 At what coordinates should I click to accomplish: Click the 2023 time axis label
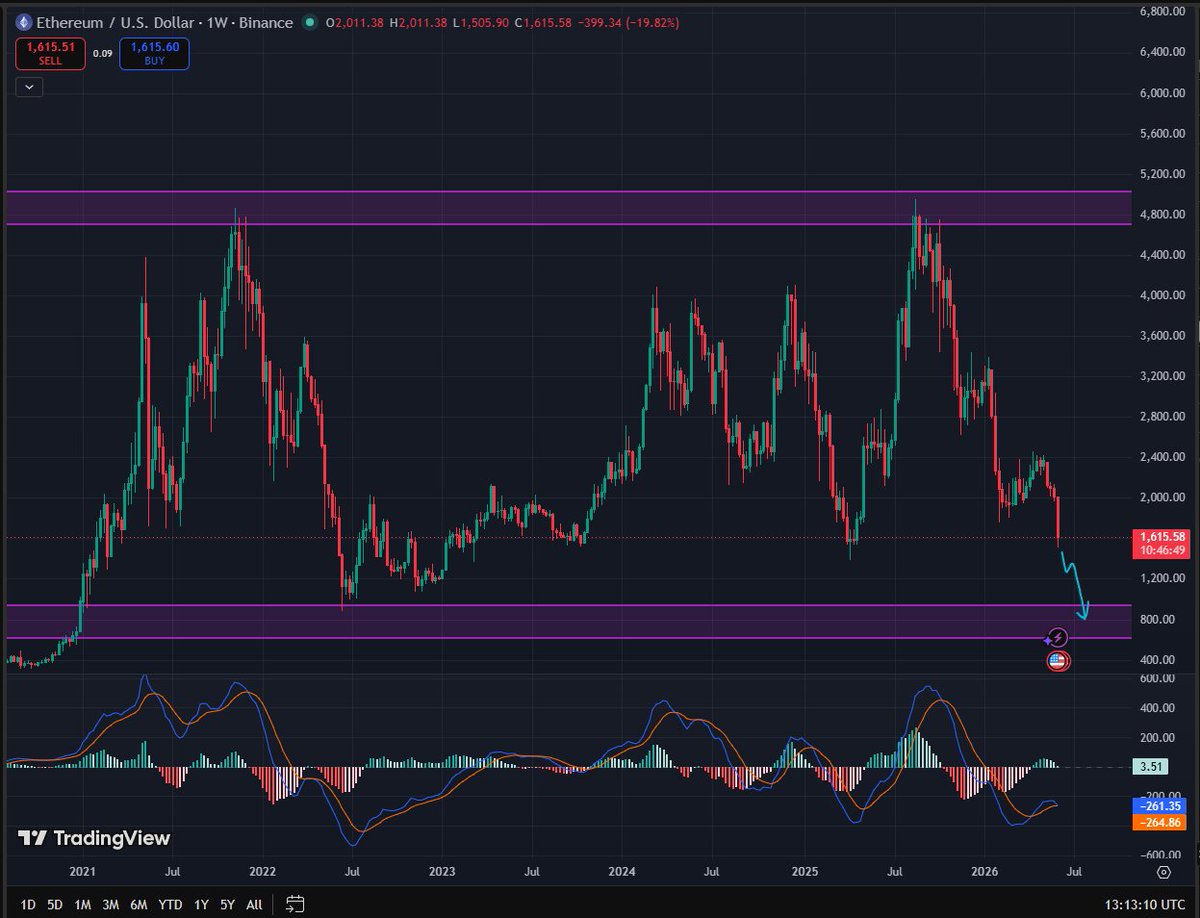443,872
